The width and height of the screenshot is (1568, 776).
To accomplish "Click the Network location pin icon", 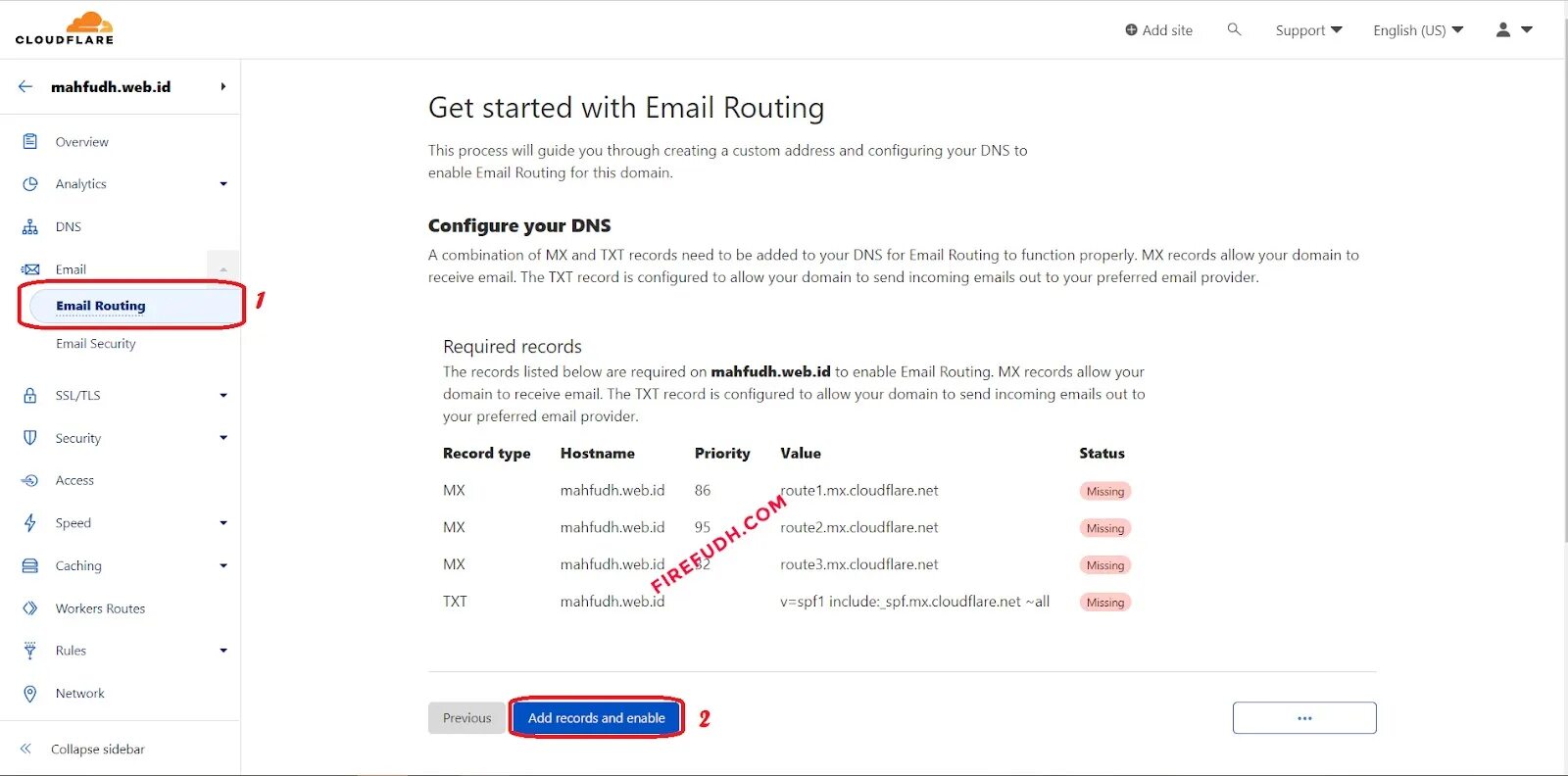I will click(30, 693).
